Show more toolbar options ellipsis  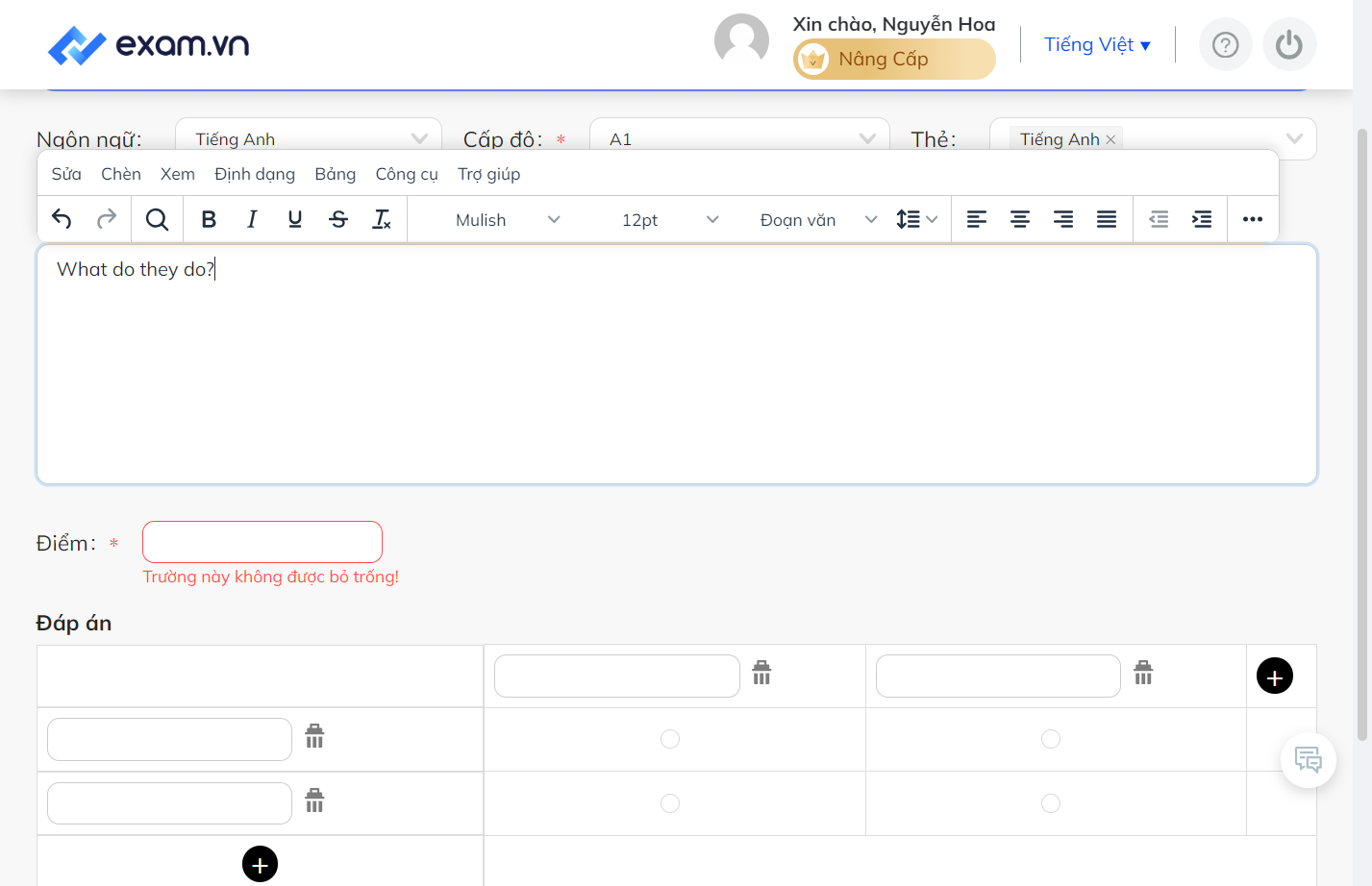pyautogui.click(x=1253, y=219)
